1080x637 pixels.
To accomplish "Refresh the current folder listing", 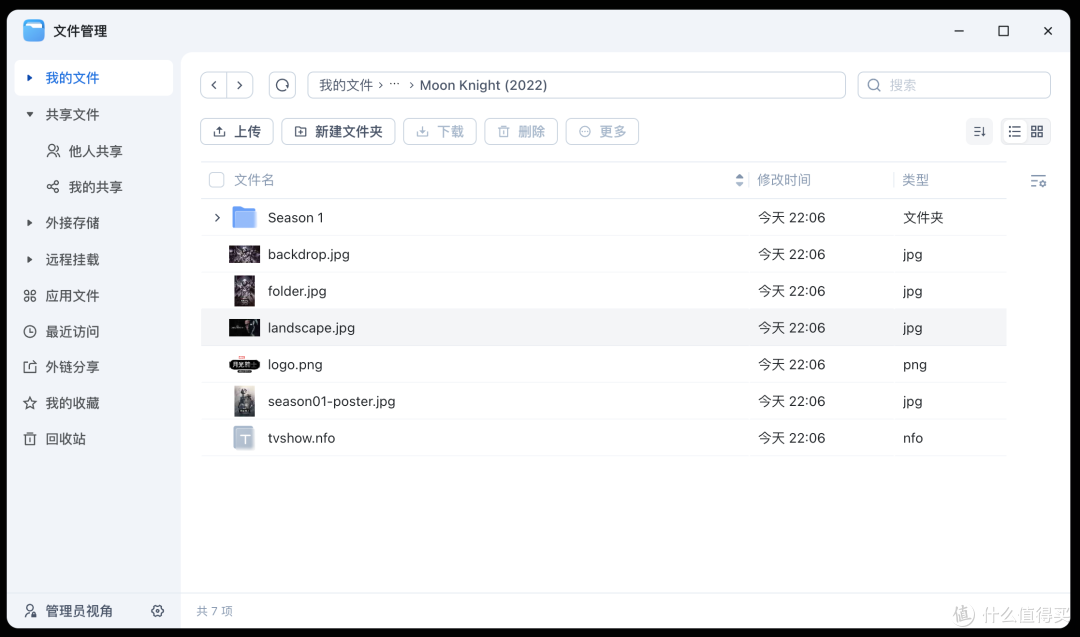I will (282, 85).
